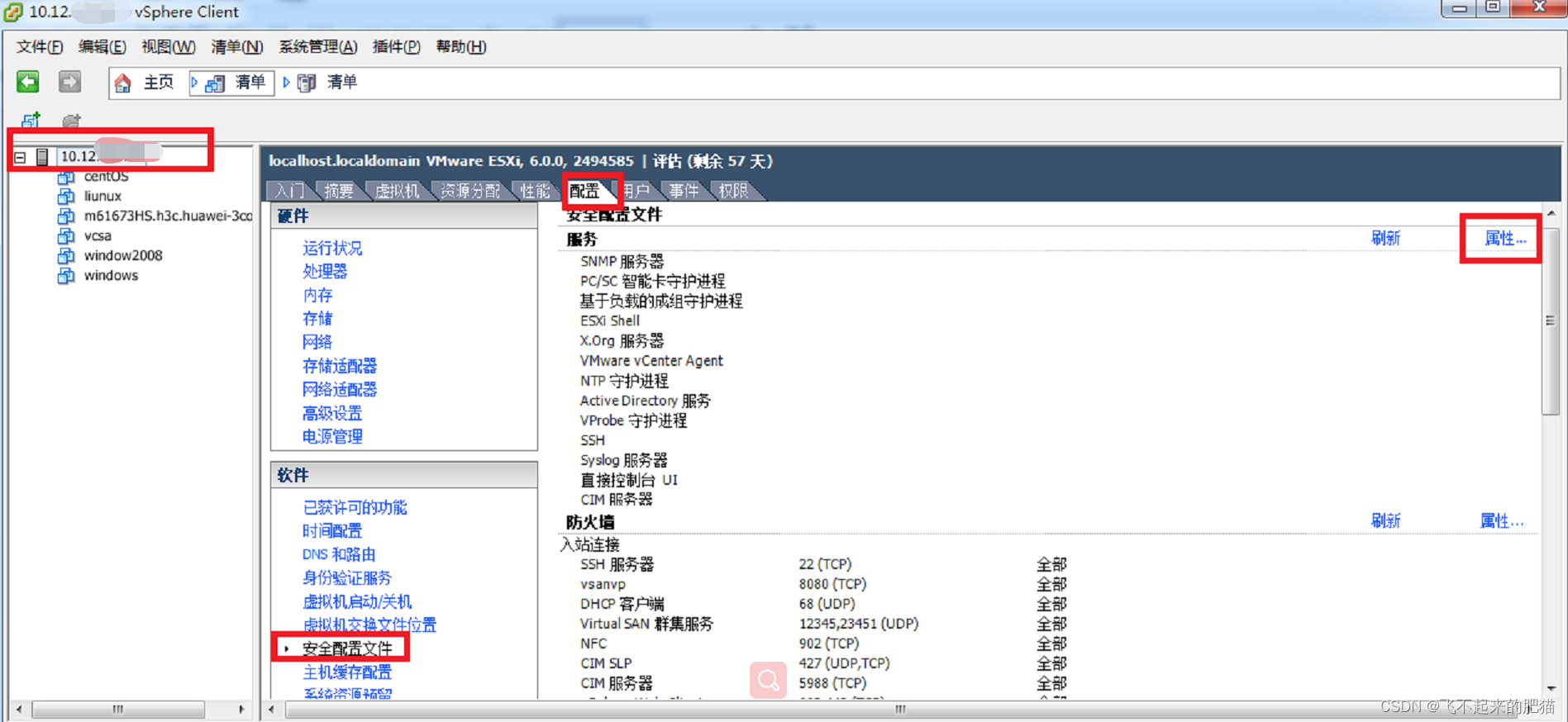Open dropdown arrow before second 清单 breadcrumb
This screenshot has height=722, width=1568.
click(287, 83)
